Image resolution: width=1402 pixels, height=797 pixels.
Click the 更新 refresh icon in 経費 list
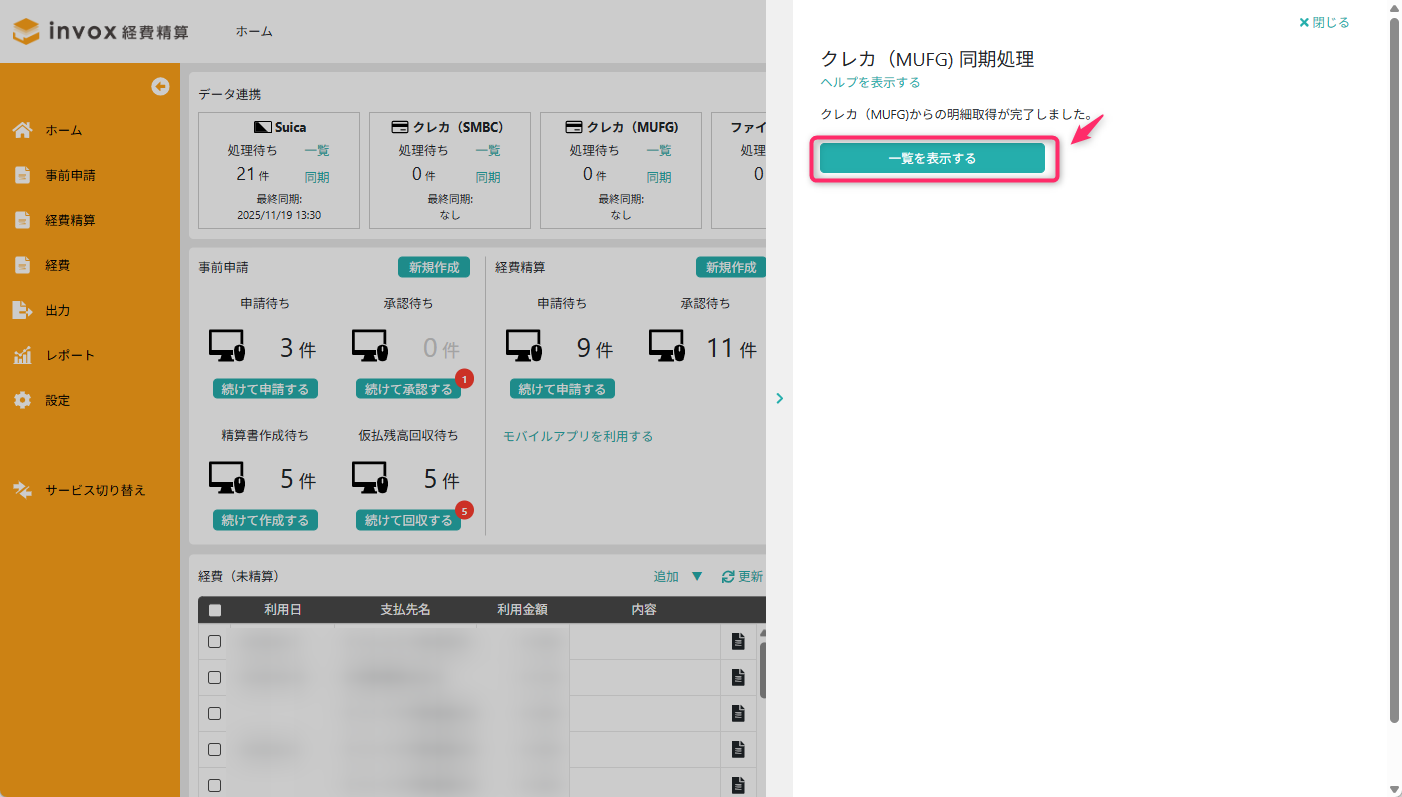pos(728,577)
